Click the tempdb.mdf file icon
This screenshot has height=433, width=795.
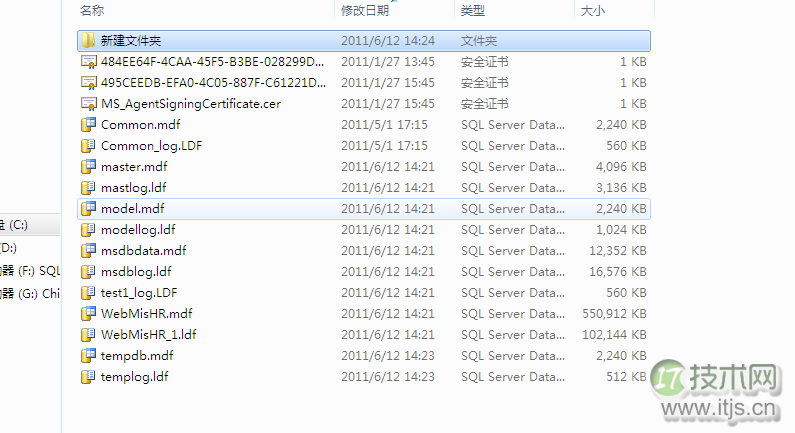(x=88, y=356)
